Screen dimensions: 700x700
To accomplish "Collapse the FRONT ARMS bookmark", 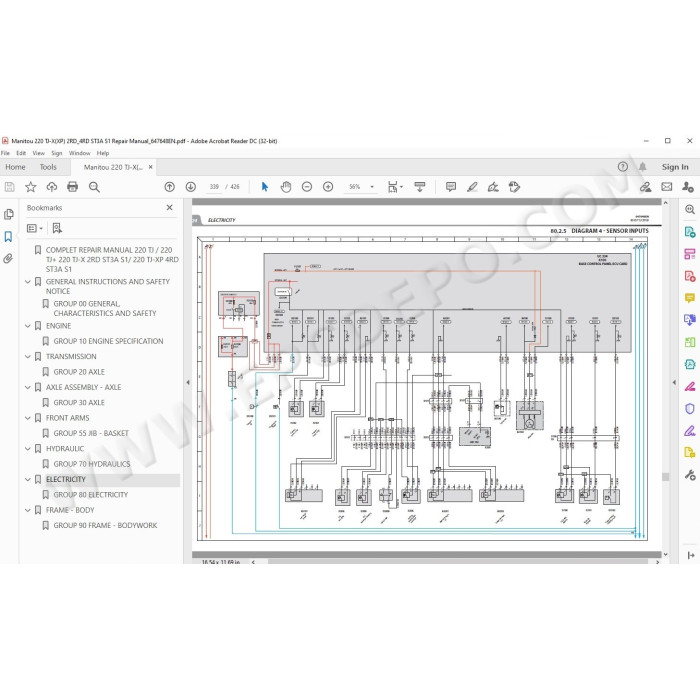I will click(x=28, y=418).
